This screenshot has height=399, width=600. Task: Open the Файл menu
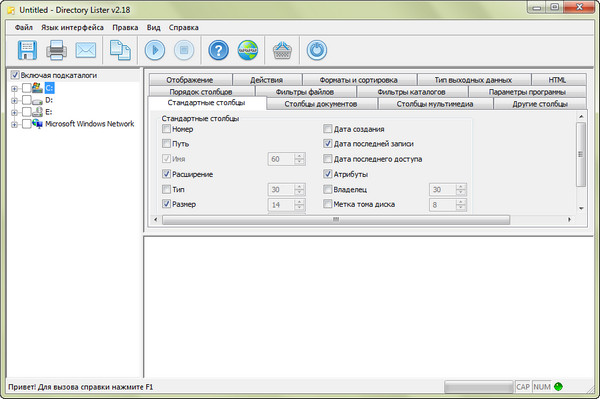tap(23, 28)
